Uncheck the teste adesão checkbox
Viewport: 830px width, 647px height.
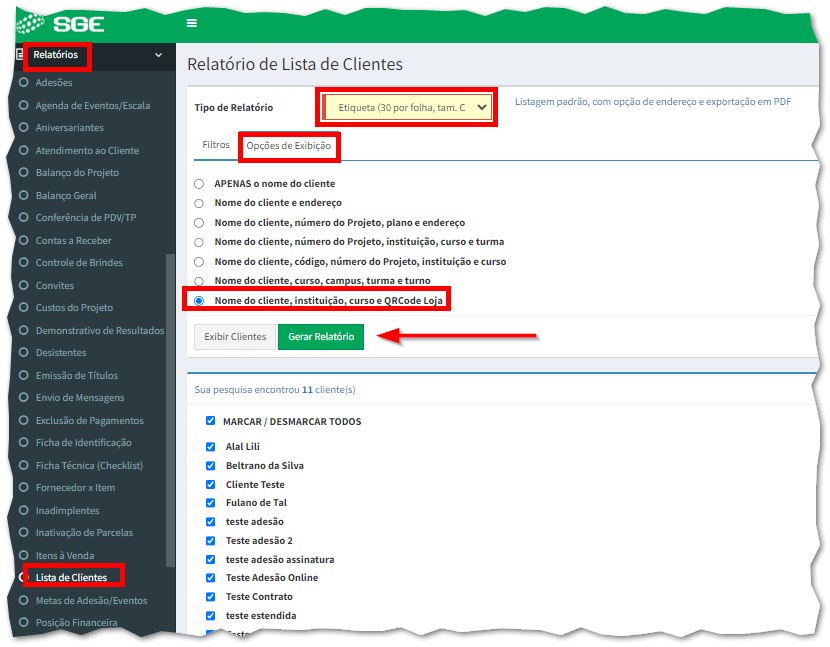click(211, 522)
